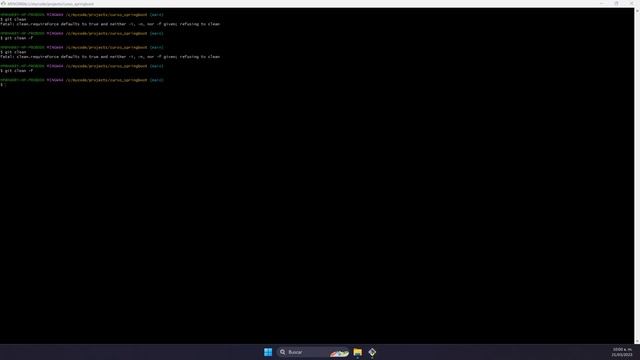Minimize the Git Bash window

pos(602,4)
